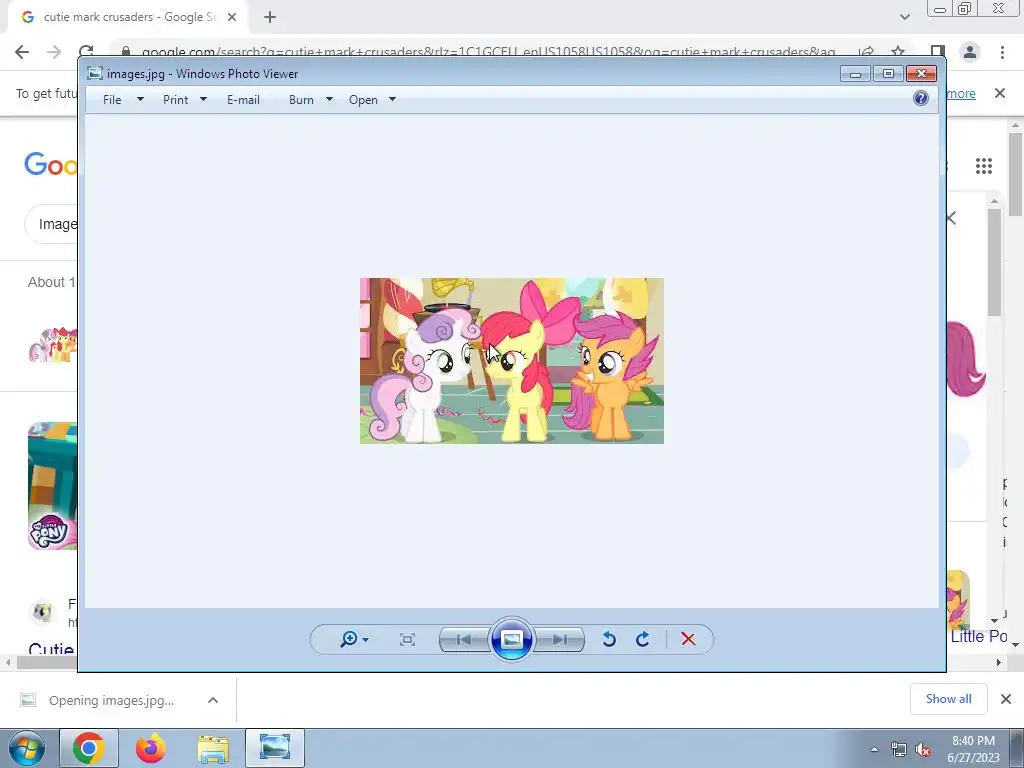This screenshot has height=768, width=1024.
Task: Click the Chrome address bar URL
Action: point(488,52)
